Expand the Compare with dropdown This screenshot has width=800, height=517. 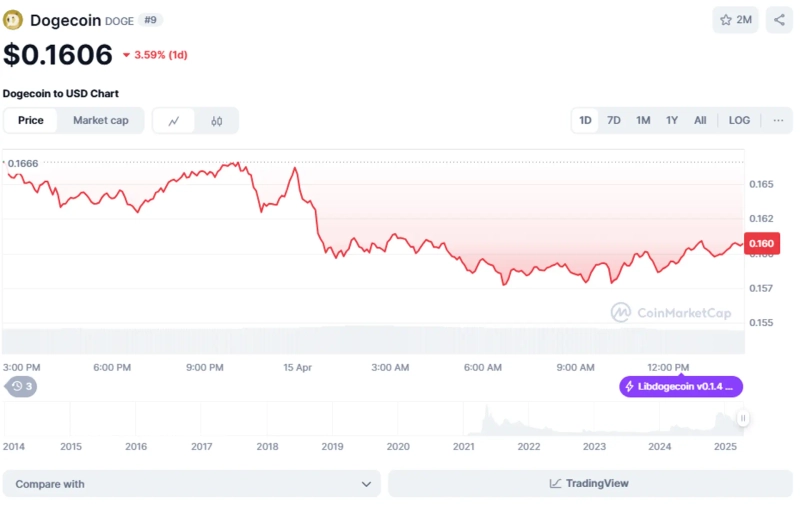pyautogui.click(x=192, y=484)
